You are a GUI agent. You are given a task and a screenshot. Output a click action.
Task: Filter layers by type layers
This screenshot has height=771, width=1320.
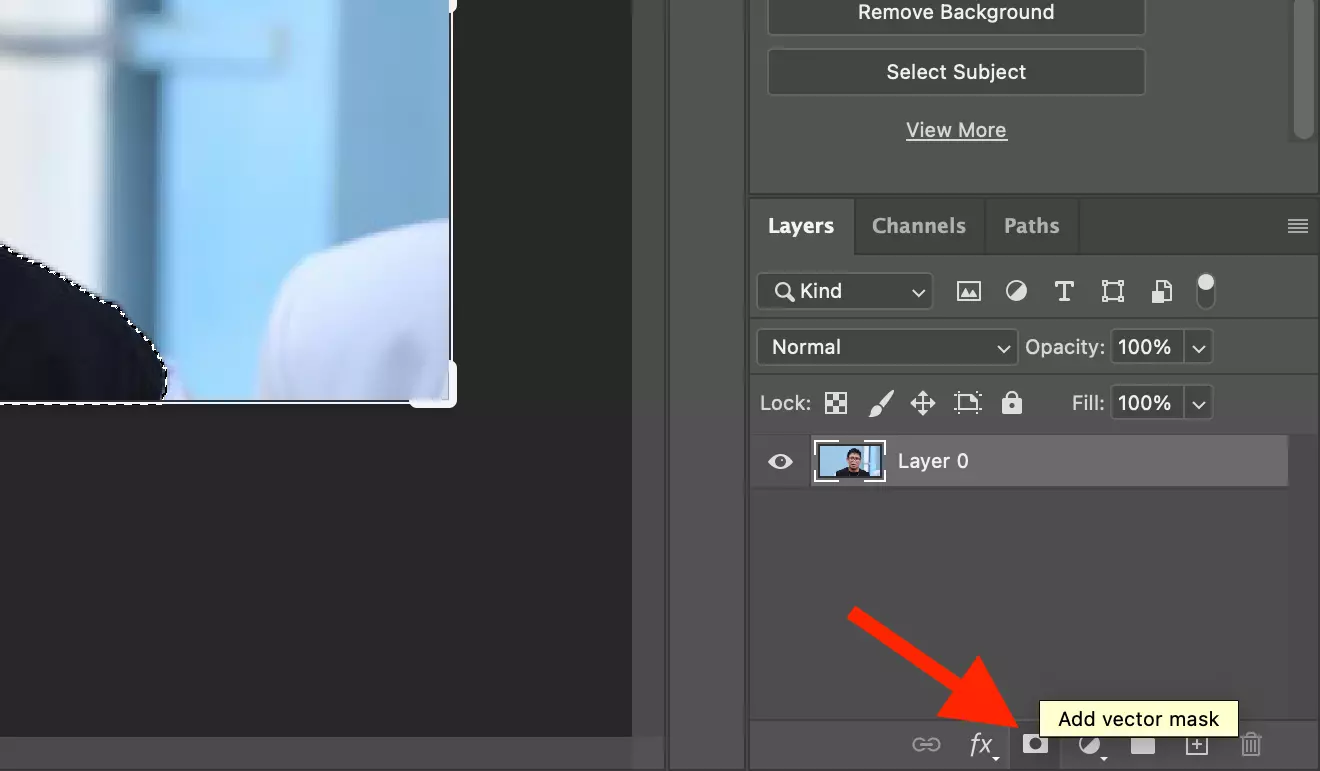tap(1064, 291)
